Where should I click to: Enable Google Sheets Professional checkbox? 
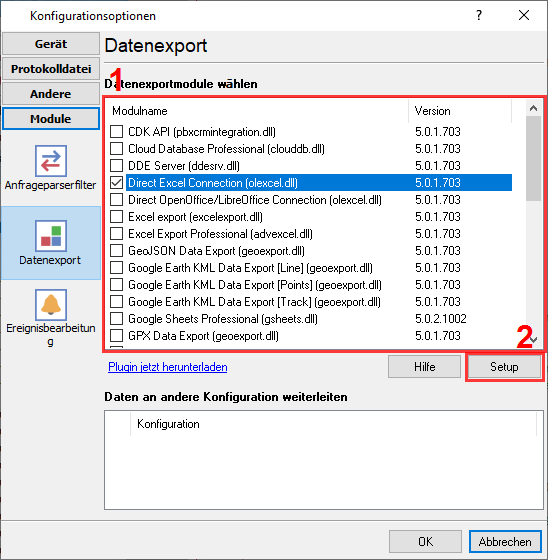pyautogui.click(x=116, y=319)
